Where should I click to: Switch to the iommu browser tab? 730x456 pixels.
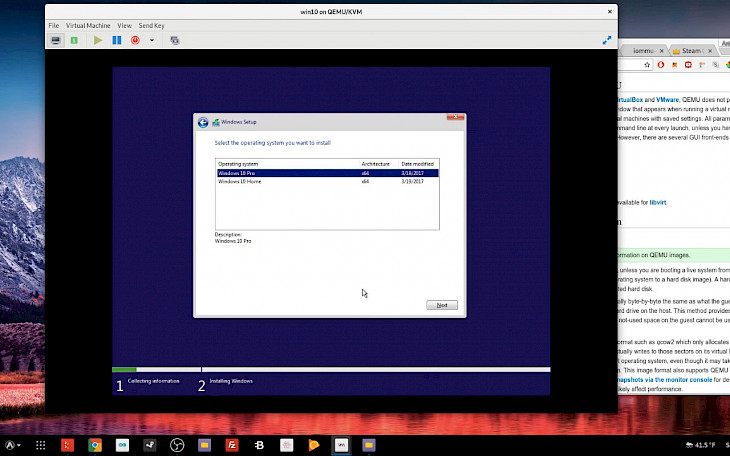pos(643,51)
